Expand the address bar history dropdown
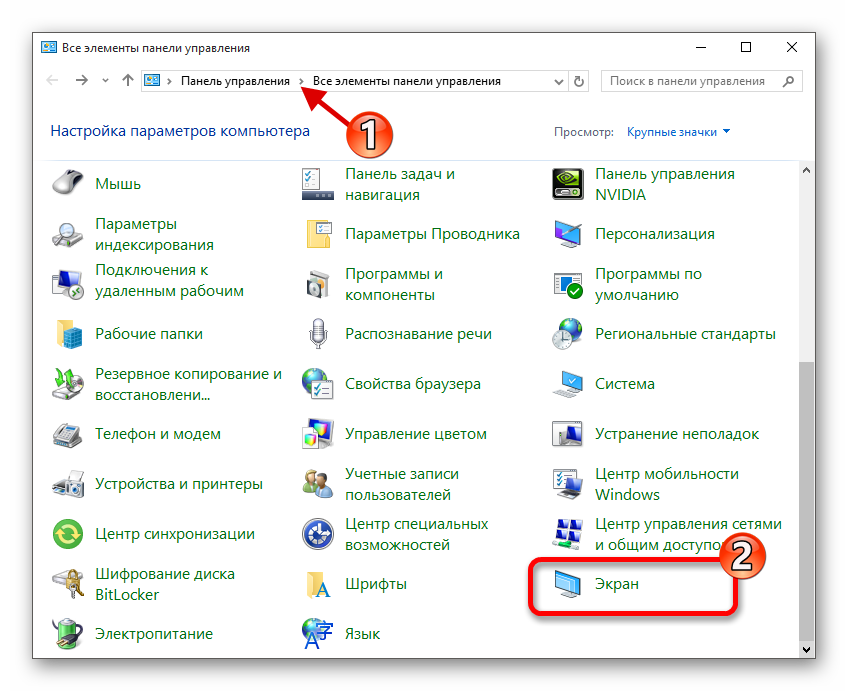This screenshot has height=691, width=848. click(557, 81)
